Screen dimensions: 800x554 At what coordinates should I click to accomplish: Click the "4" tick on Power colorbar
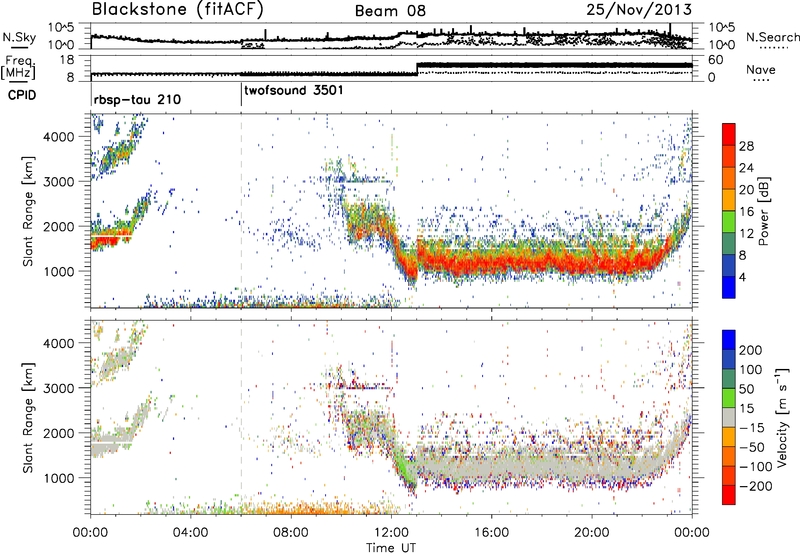742,278
